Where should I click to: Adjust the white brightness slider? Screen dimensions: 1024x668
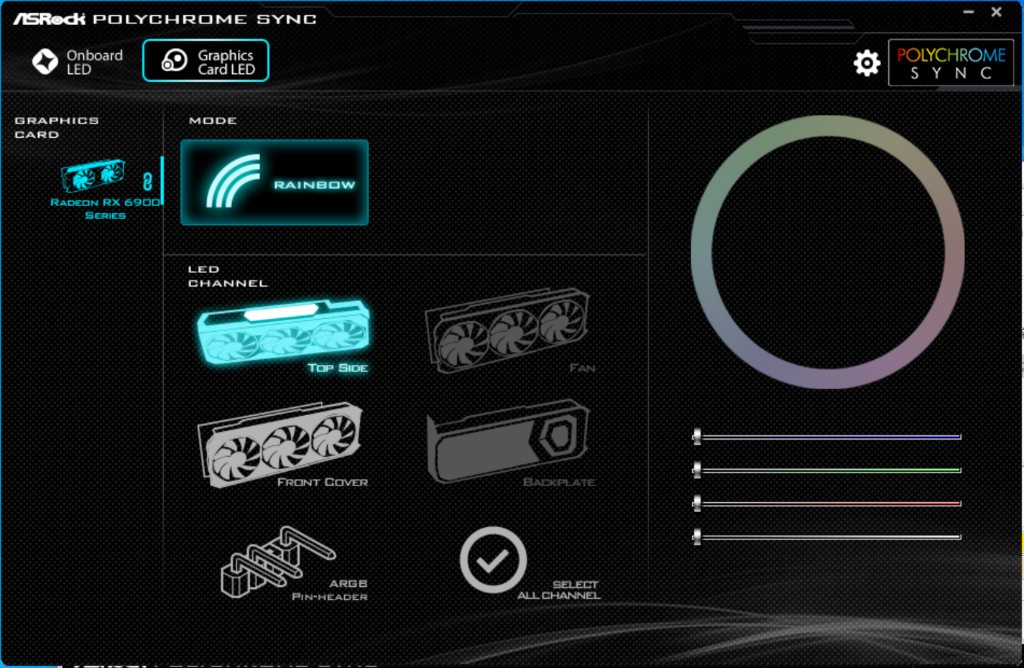click(x=827, y=537)
